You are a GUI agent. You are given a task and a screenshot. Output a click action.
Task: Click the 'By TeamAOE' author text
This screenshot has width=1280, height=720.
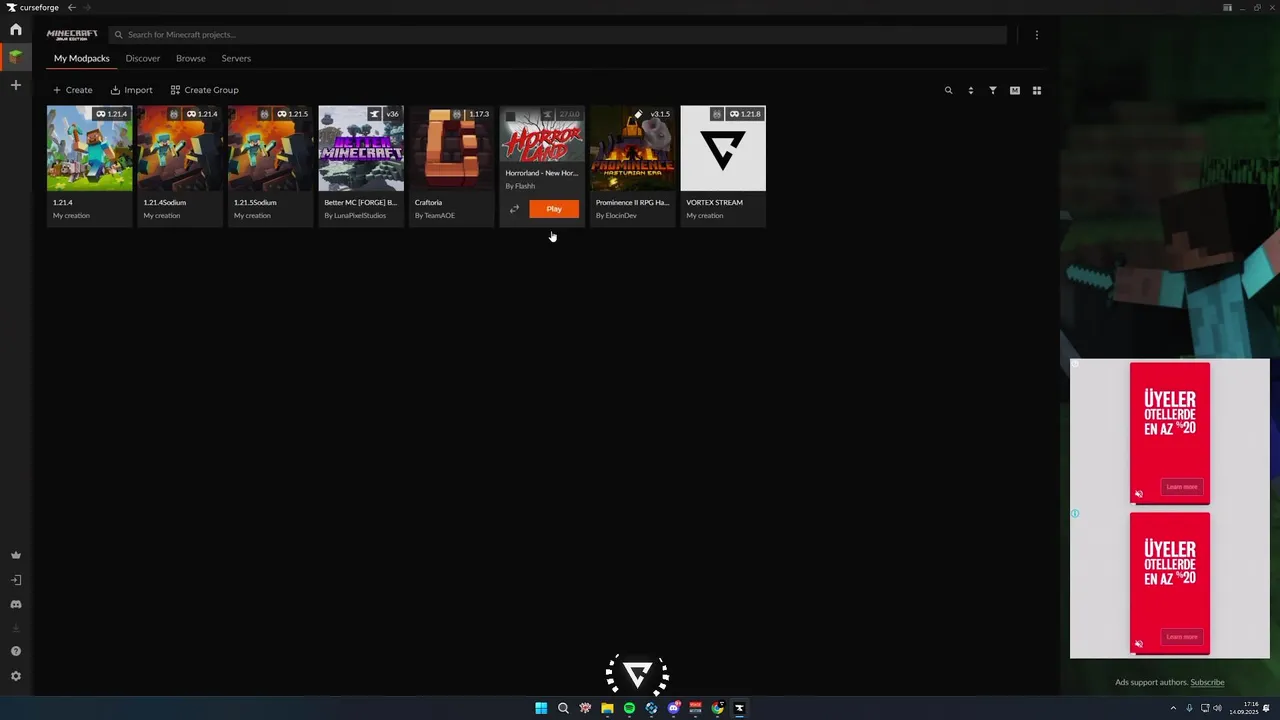coord(435,216)
